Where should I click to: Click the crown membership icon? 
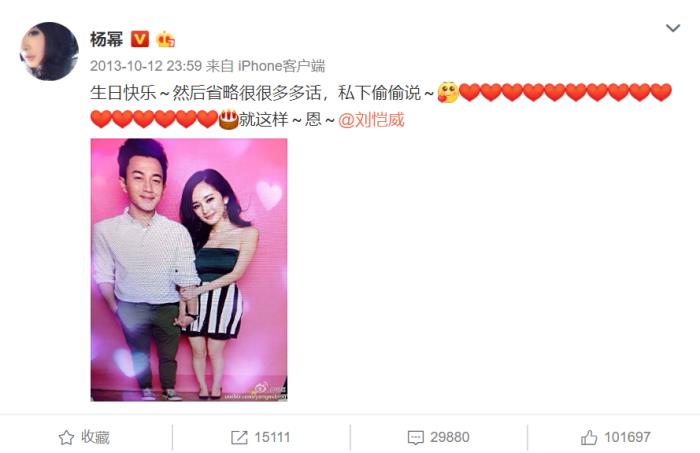(165, 39)
